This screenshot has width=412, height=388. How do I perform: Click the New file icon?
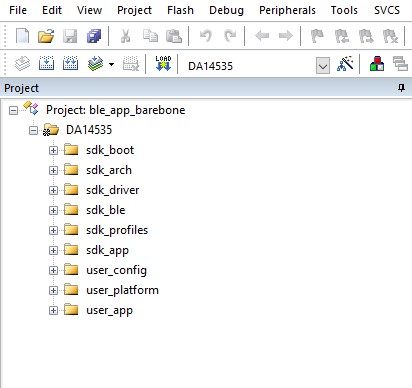22,36
